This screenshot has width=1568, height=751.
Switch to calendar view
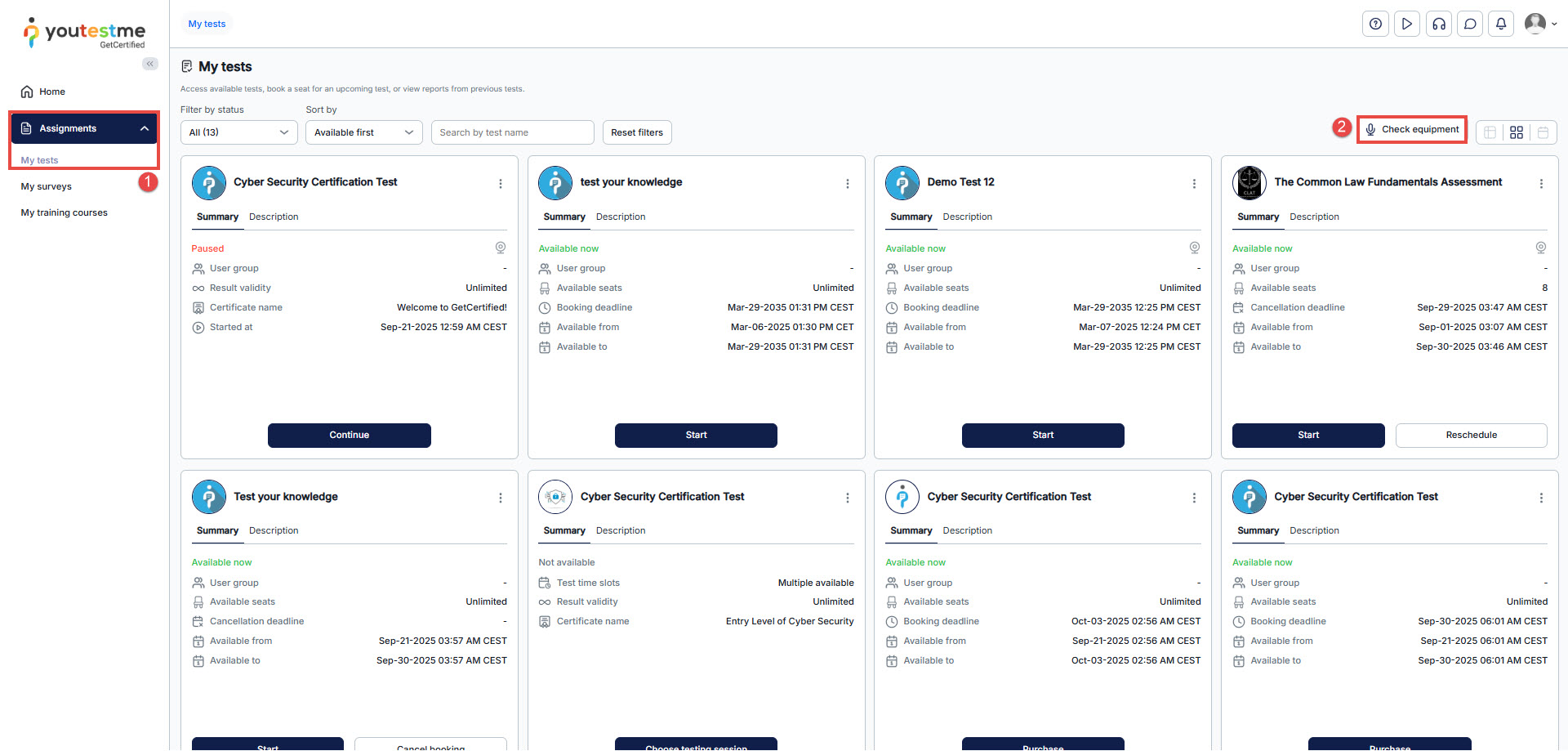pos(1543,132)
